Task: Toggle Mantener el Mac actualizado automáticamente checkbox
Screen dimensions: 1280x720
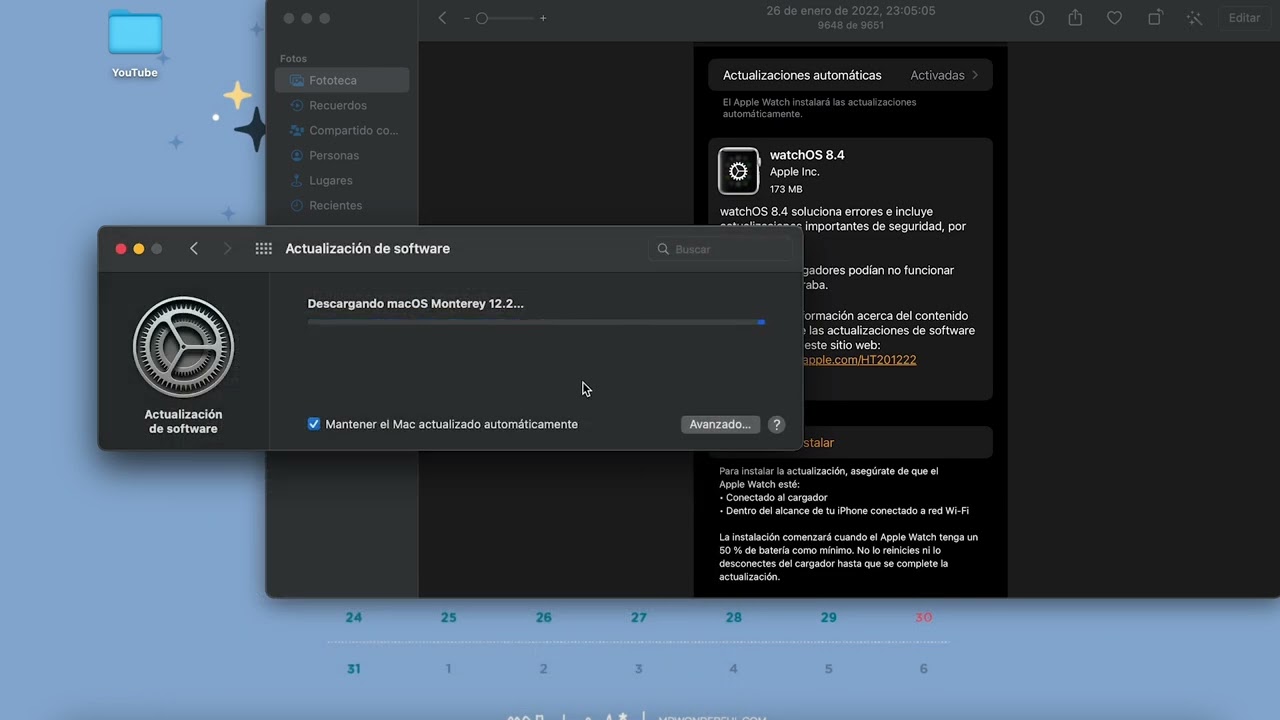Action: coord(314,424)
